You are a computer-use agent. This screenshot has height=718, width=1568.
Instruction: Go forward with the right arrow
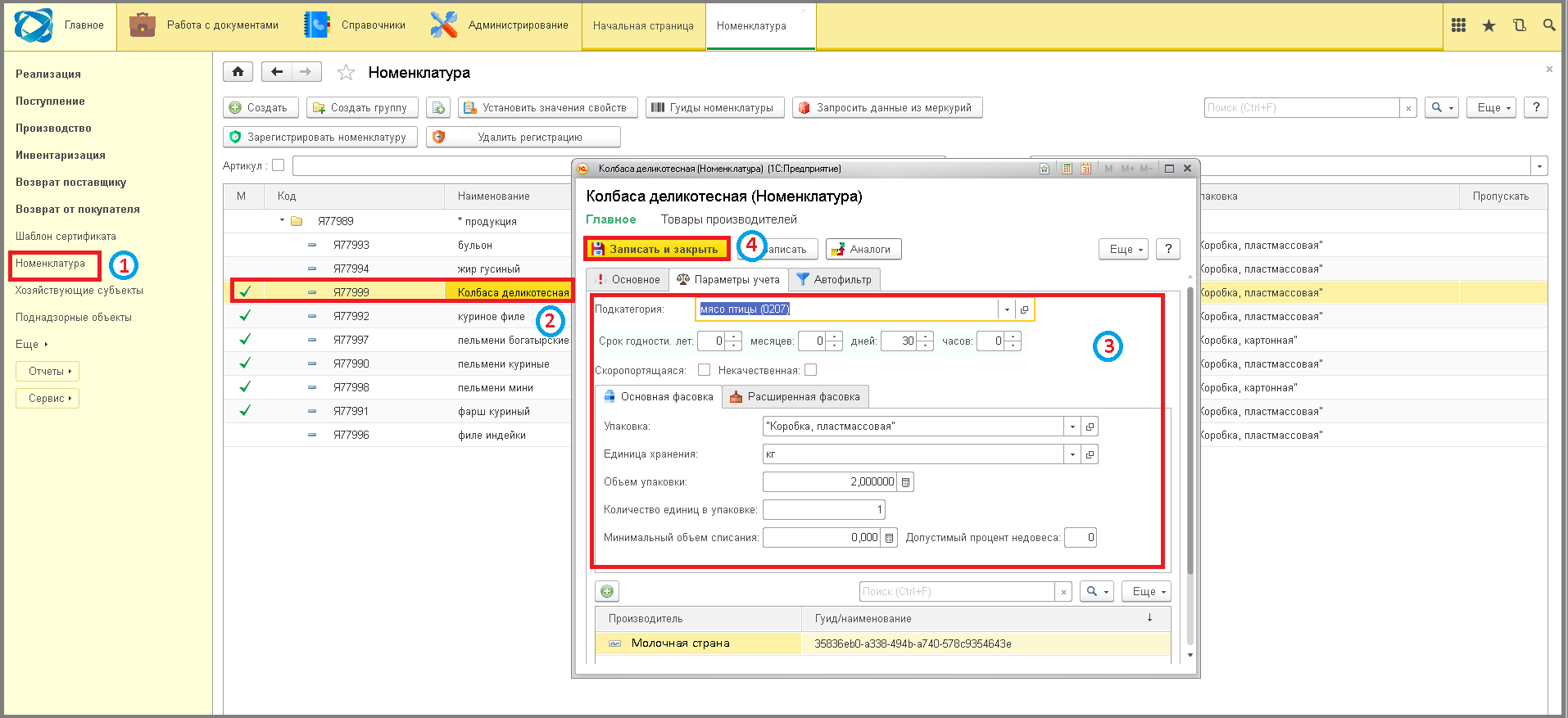point(306,72)
